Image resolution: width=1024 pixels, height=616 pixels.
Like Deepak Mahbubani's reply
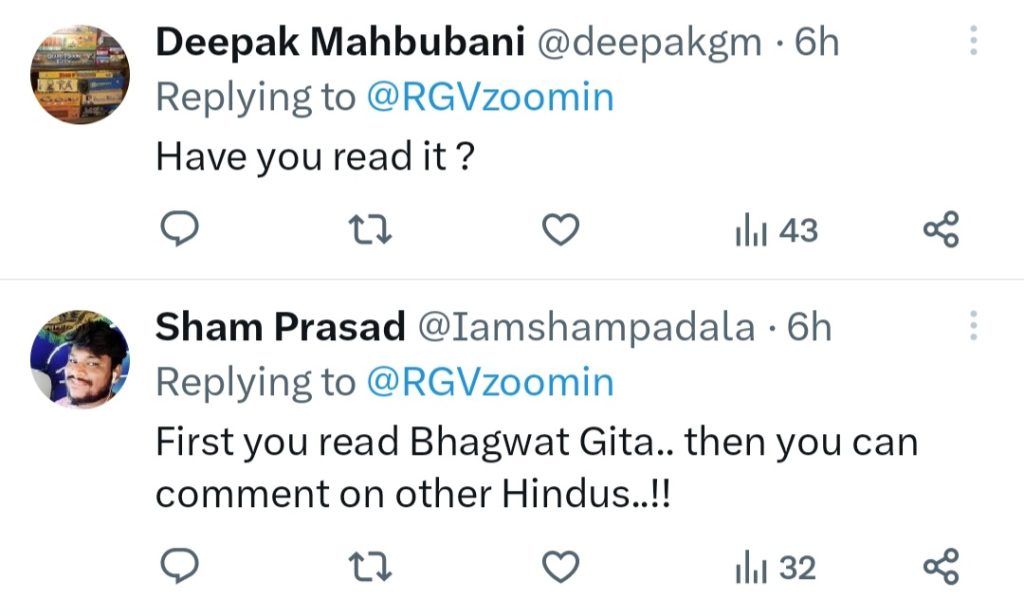pos(560,230)
